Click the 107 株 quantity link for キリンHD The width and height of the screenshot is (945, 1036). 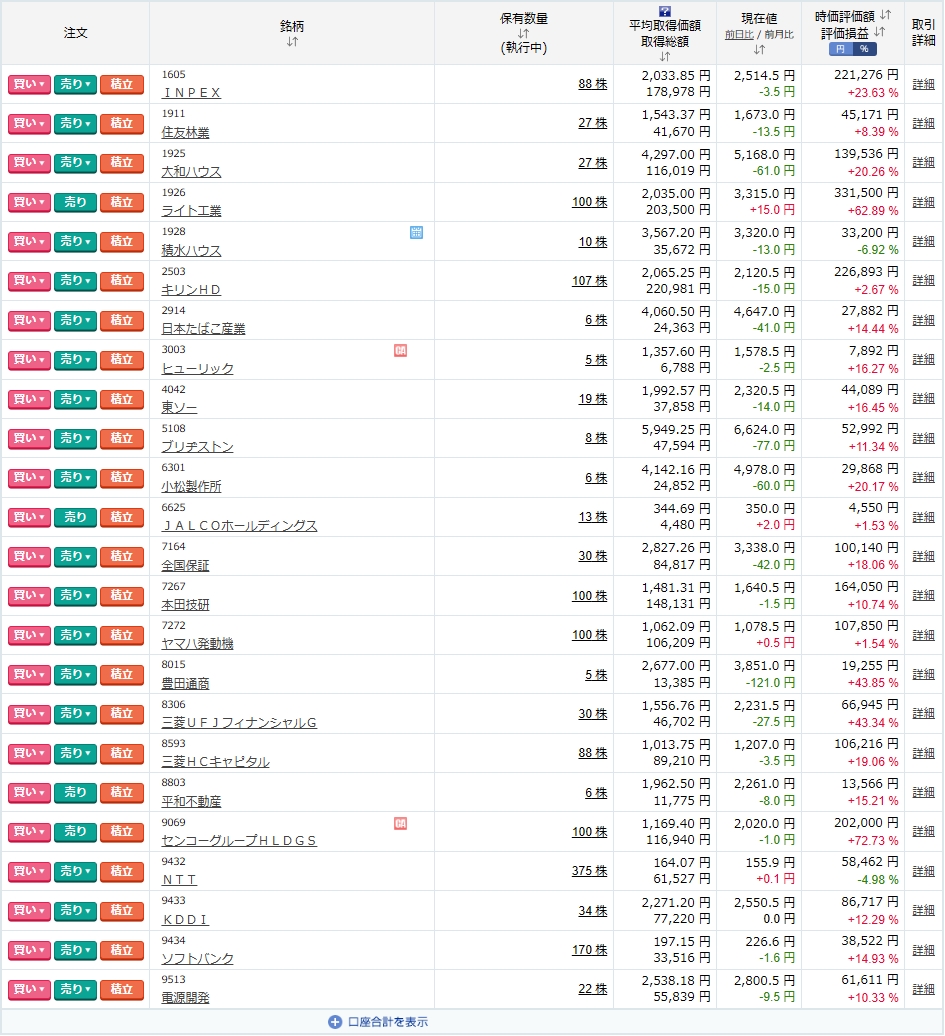[589, 281]
